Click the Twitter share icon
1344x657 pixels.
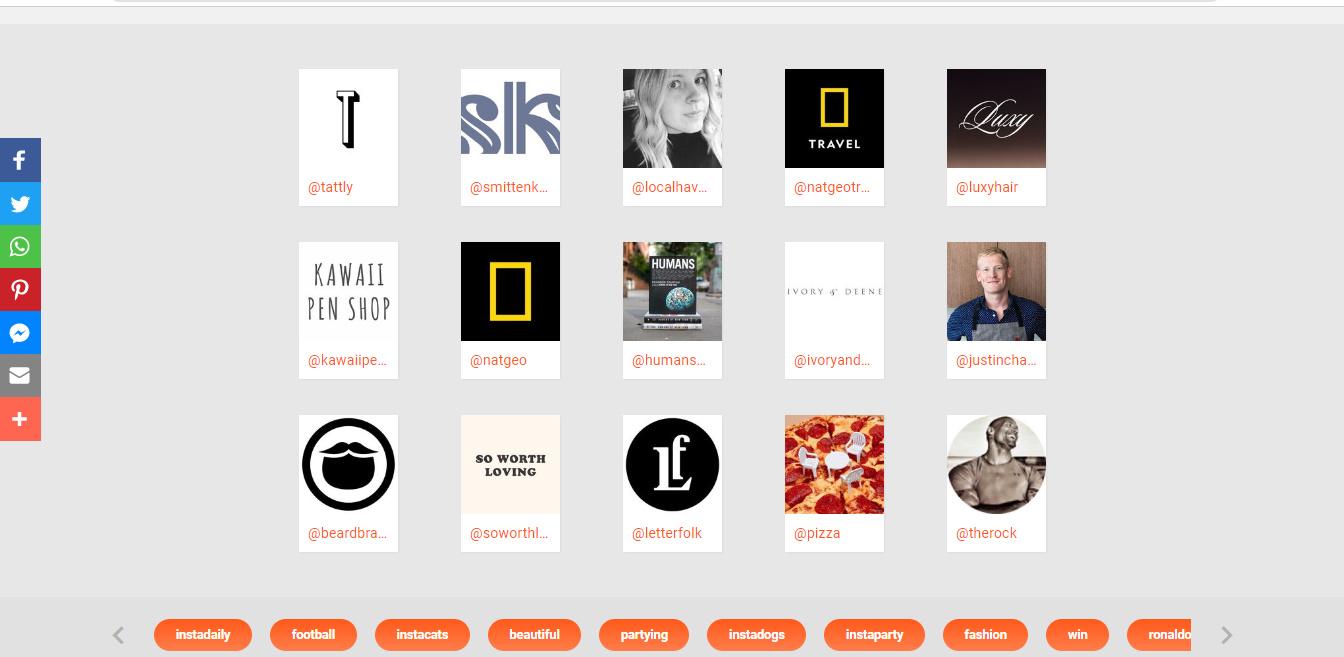click(x=20, y=204)
